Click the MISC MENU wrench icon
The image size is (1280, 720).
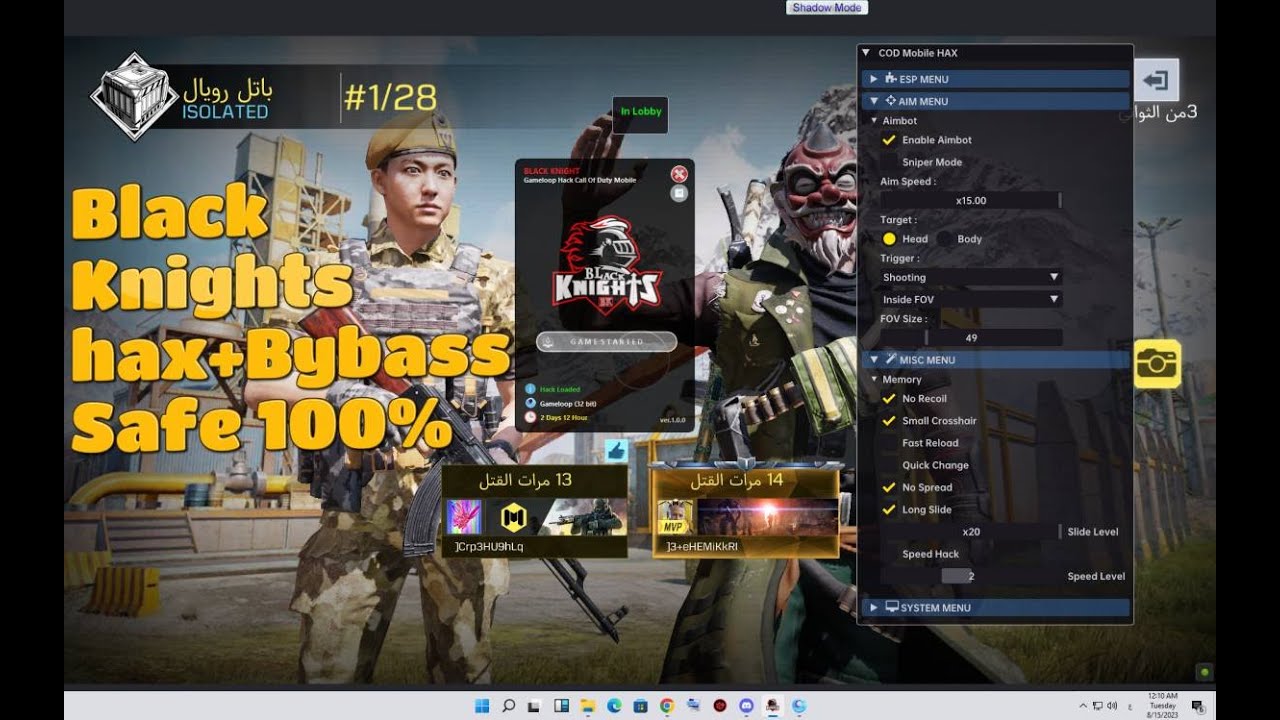point(891,359)
